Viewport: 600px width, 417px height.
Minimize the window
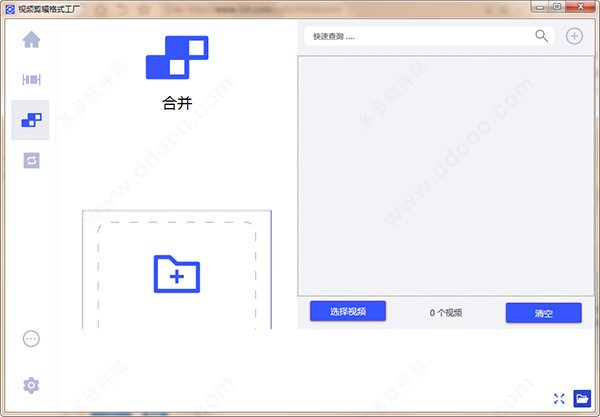coord(540,7)
